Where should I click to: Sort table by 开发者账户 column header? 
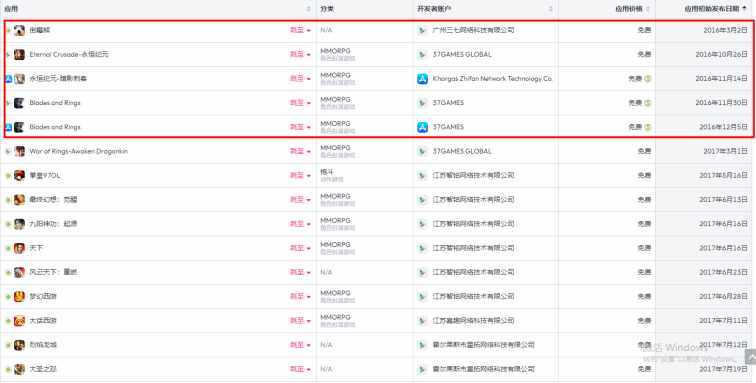(x=486, y=9)
